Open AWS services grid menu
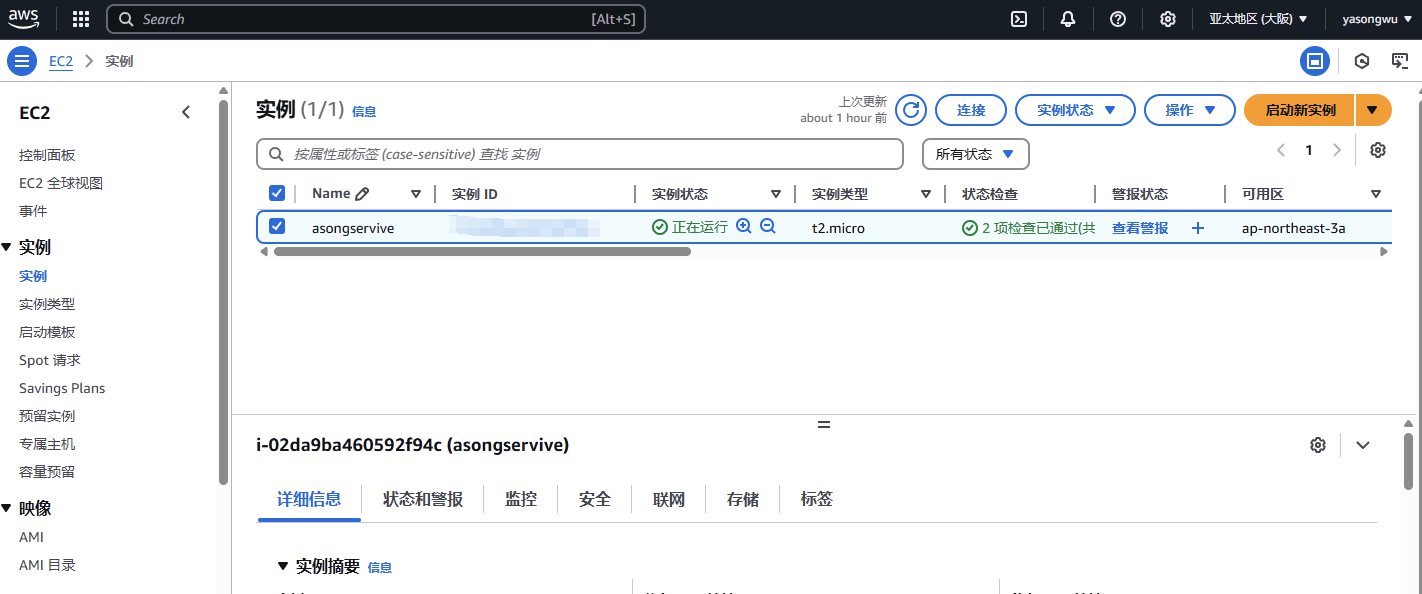 pyautogui.click(x=81, y=19)
